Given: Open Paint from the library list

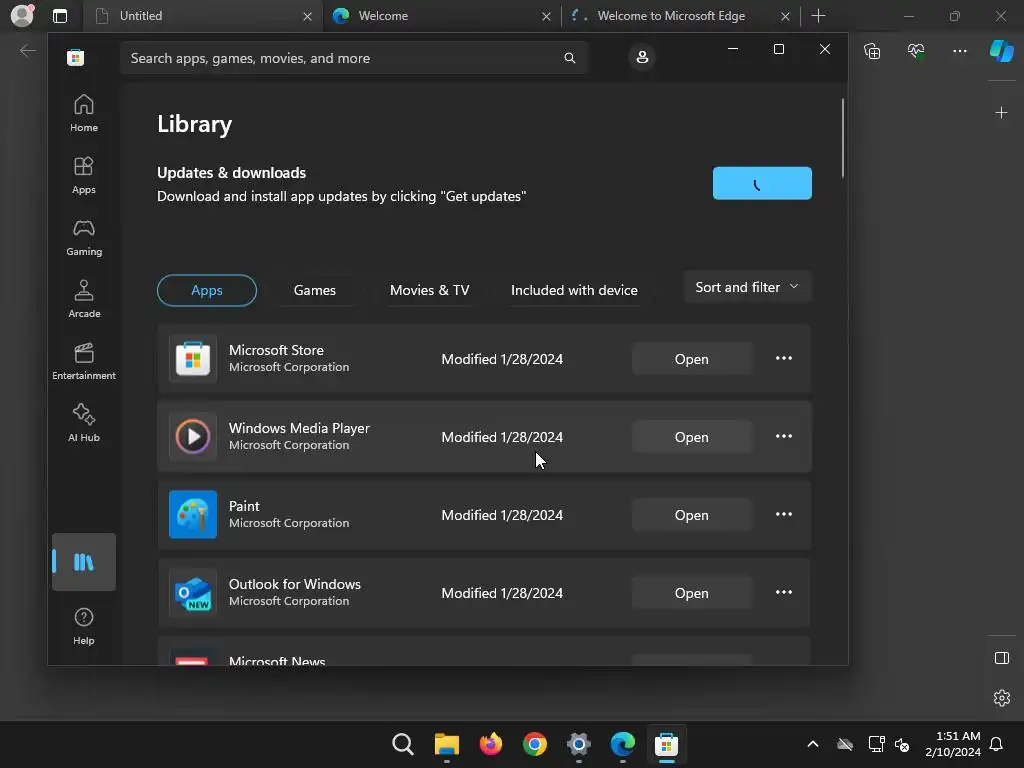Looking at the screenshot, I should [x=692, y=515].
